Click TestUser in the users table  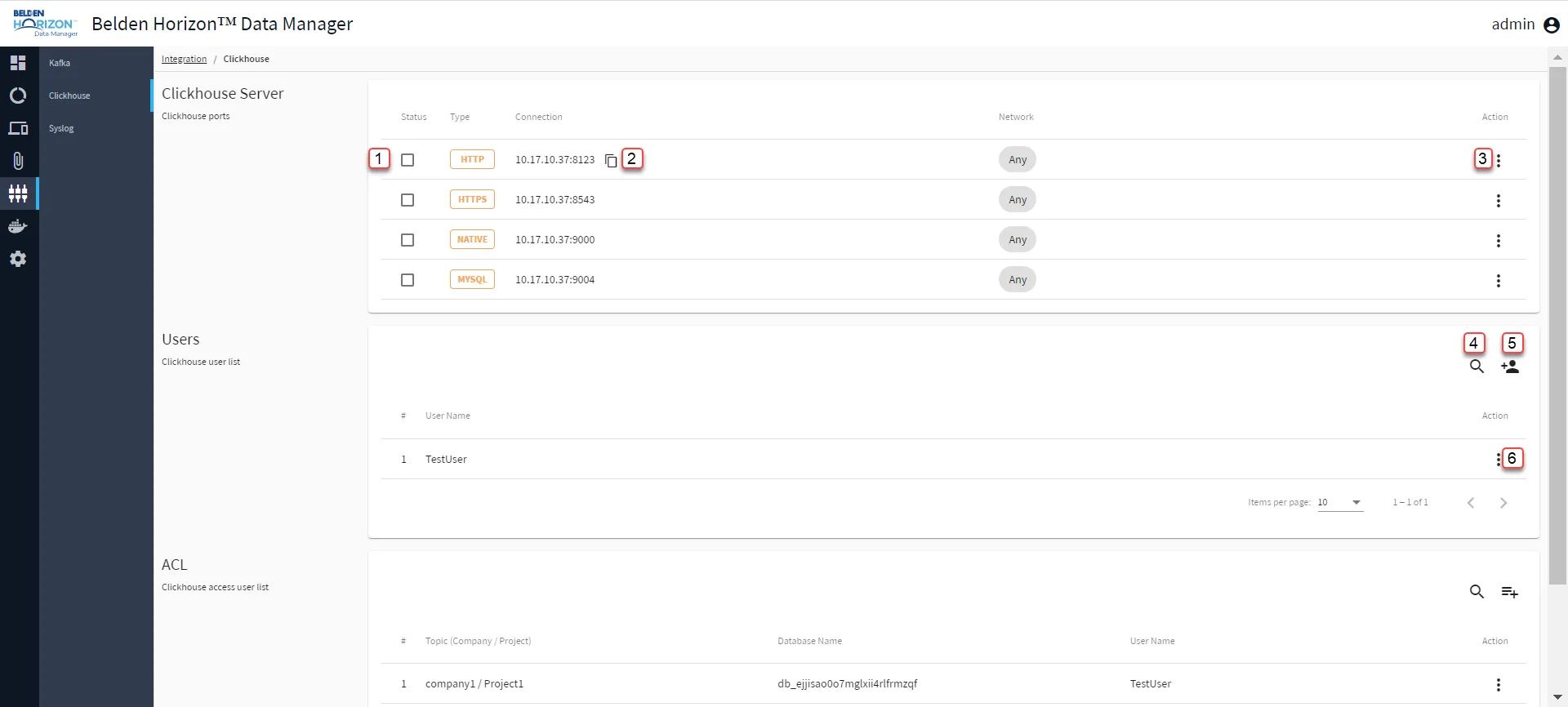446,460
